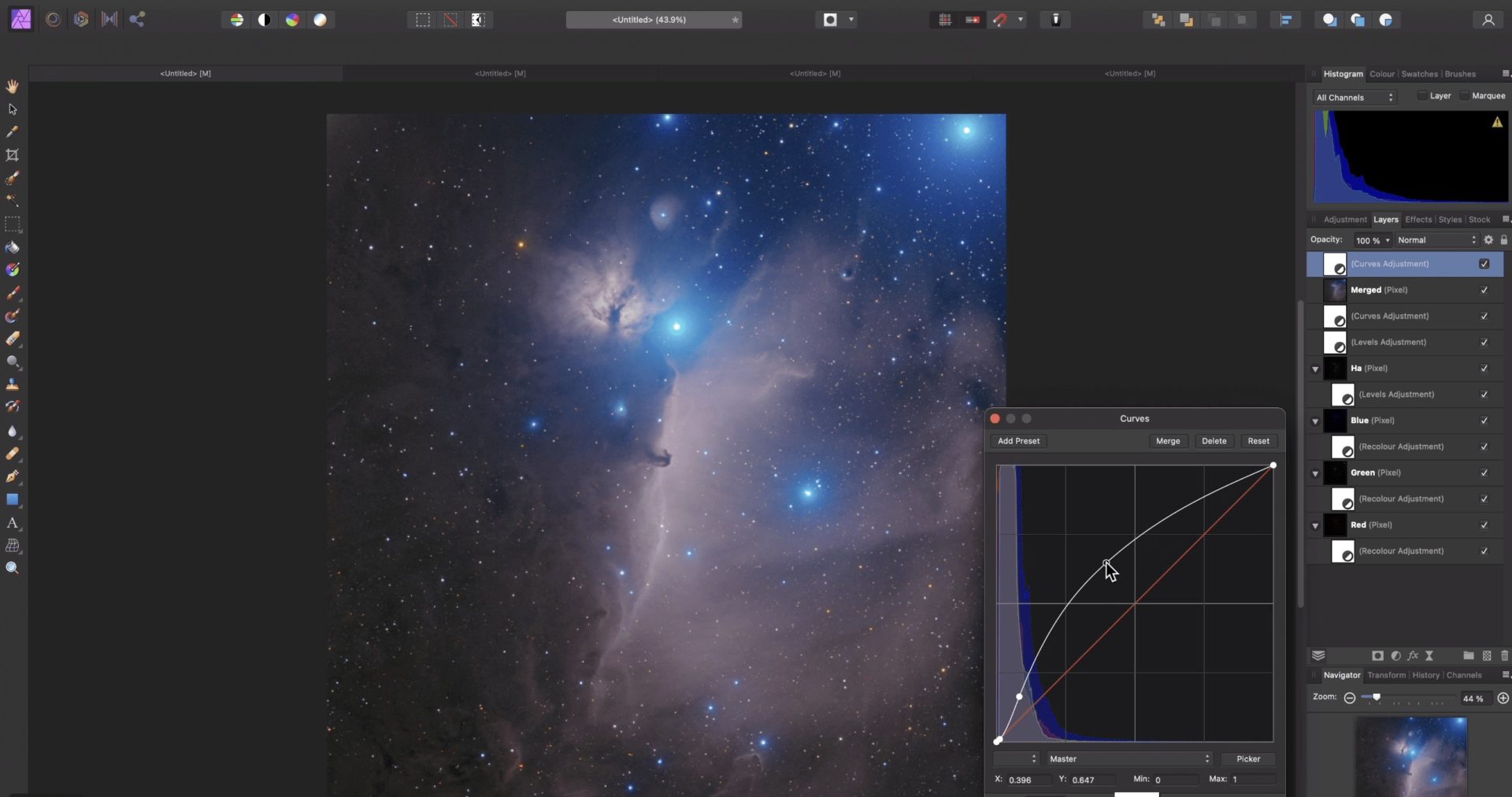Click the zoom in plus icon

click(1503, 698)
